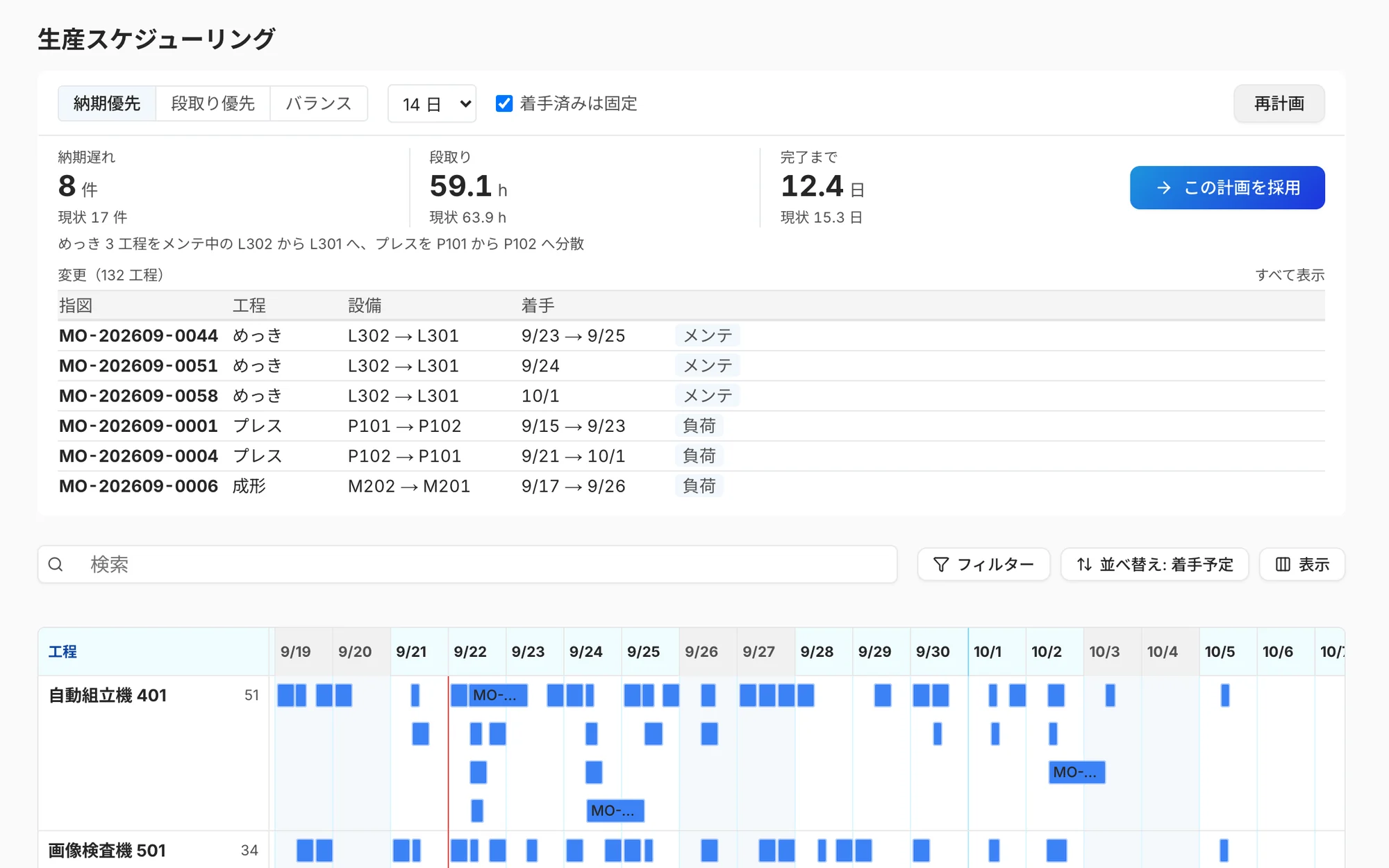The width and height of the screenshot is (1389, 868).
Task: Click into the 検索 input field
Action: point(467,565)
